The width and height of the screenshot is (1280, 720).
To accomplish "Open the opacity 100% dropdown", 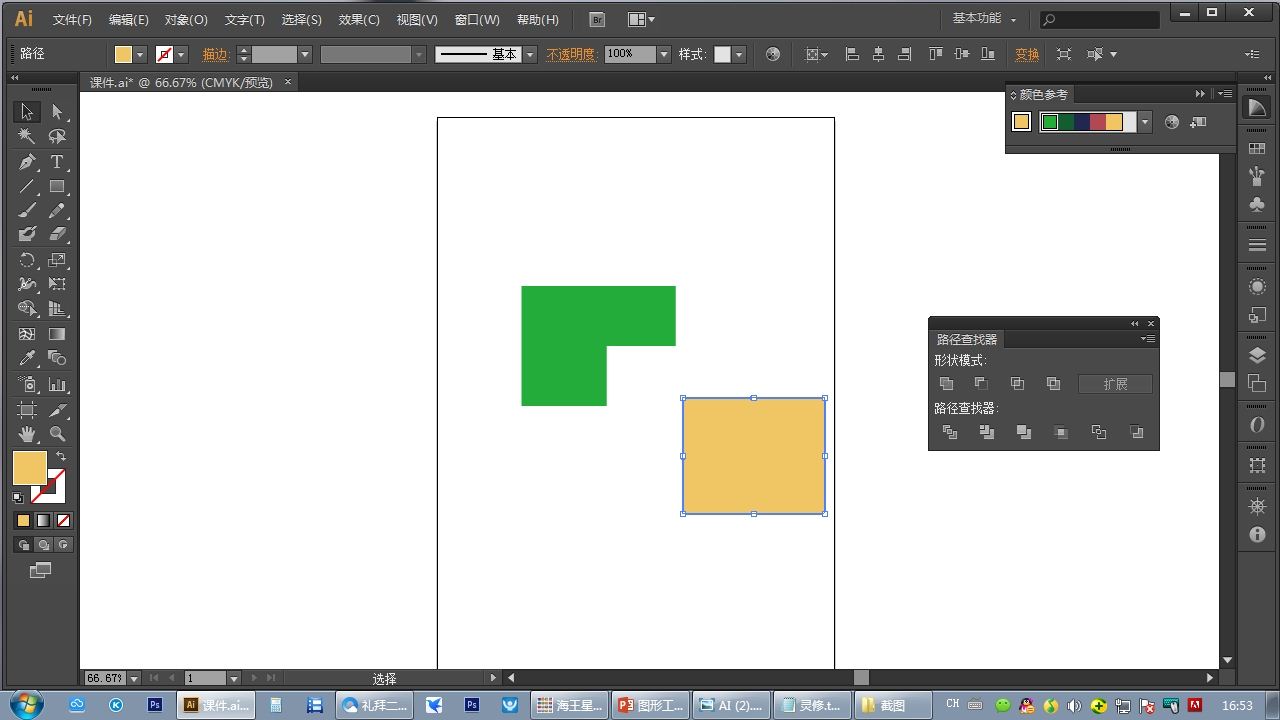I will (x=664, y=55).
